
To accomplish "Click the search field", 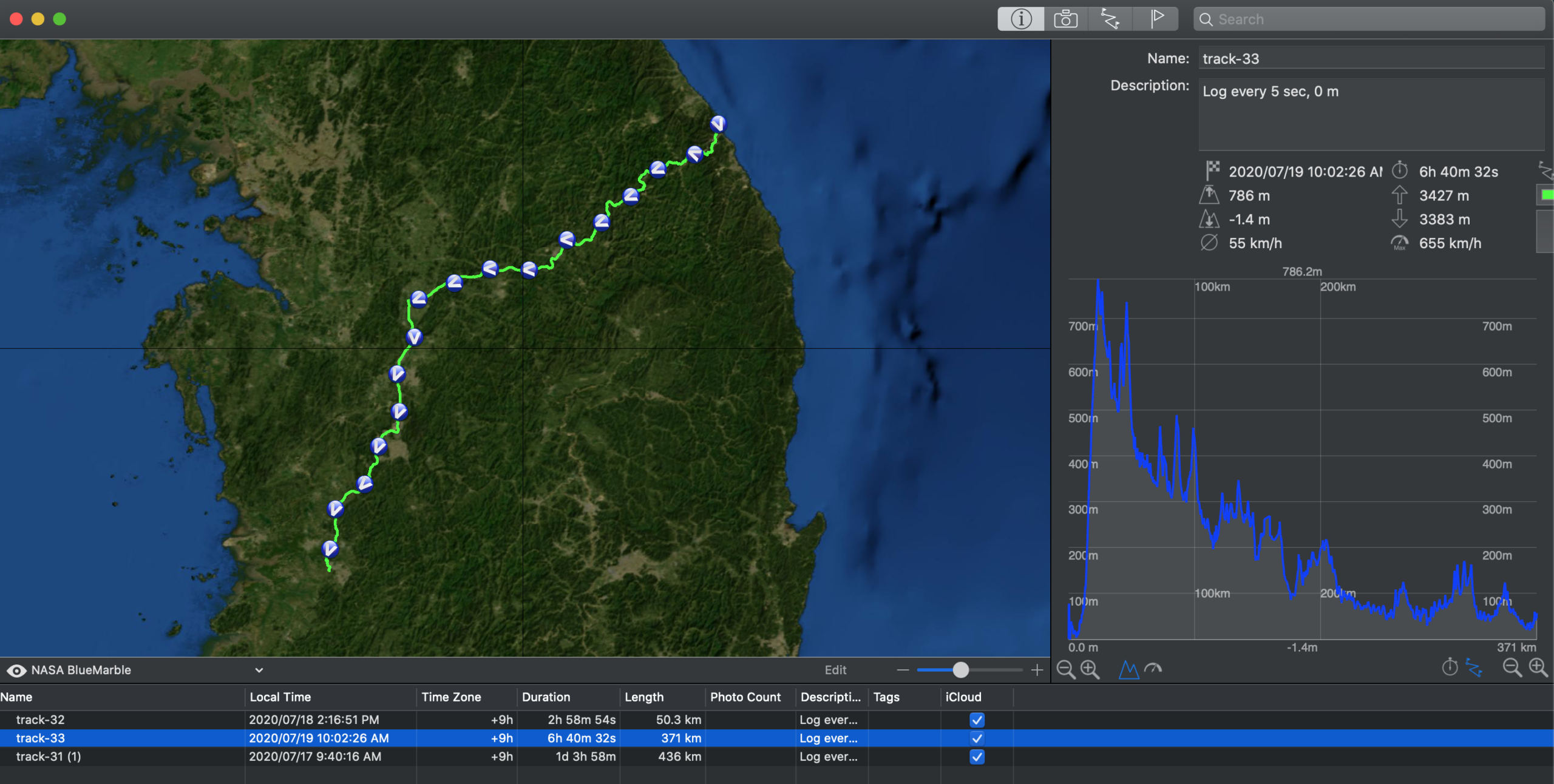I will 1369,19.
